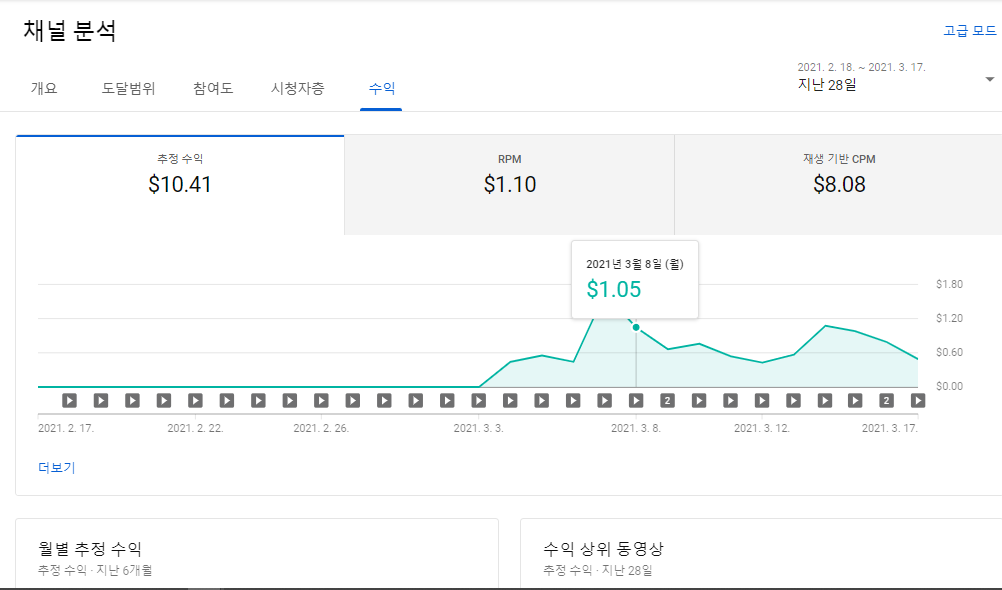Image resolution: width=1002 pixels, height=590 pixels.
Task: Click the first video marker icon on timeline
Action: point(70,401)
